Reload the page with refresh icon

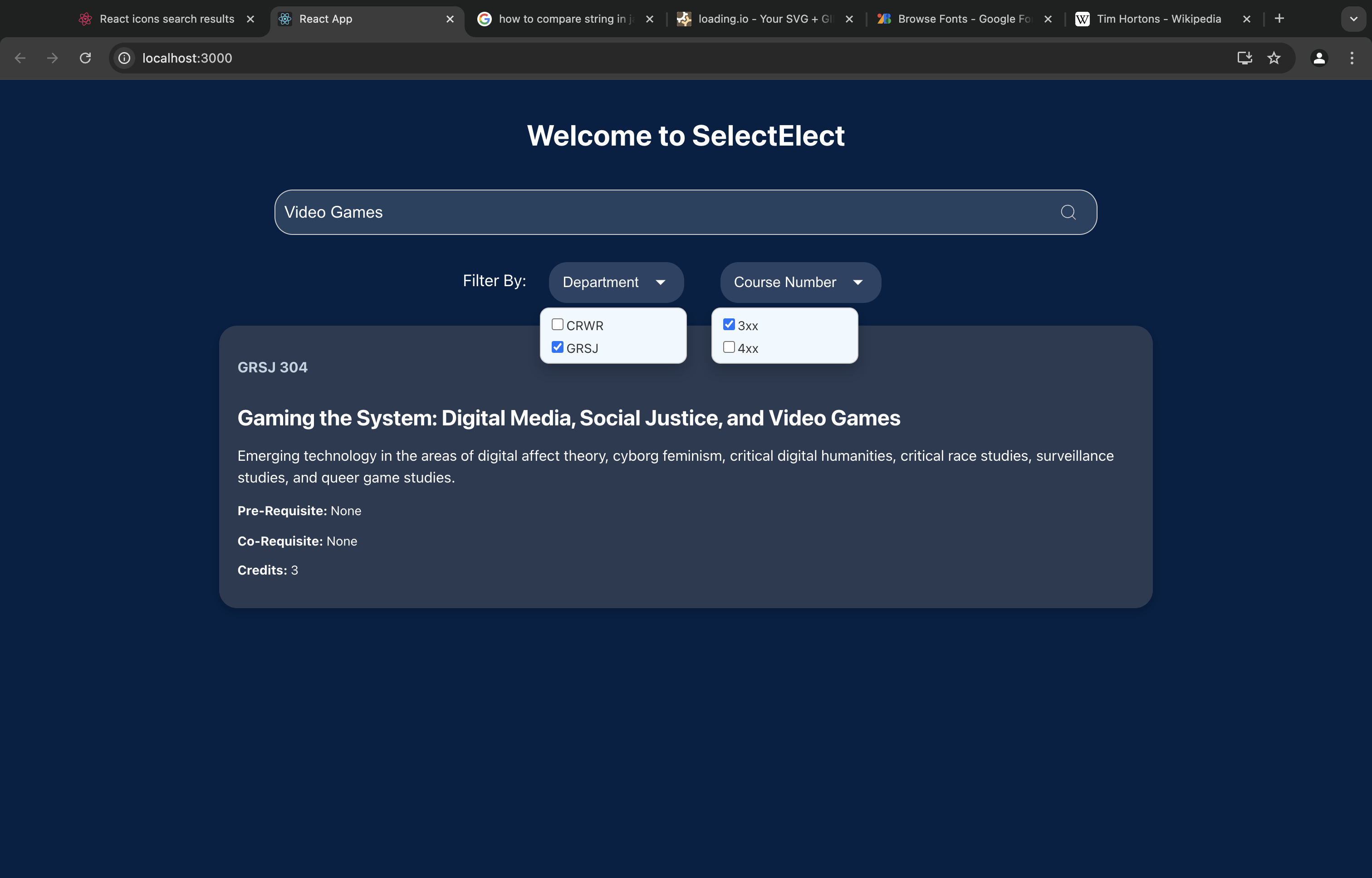(86, 58)
